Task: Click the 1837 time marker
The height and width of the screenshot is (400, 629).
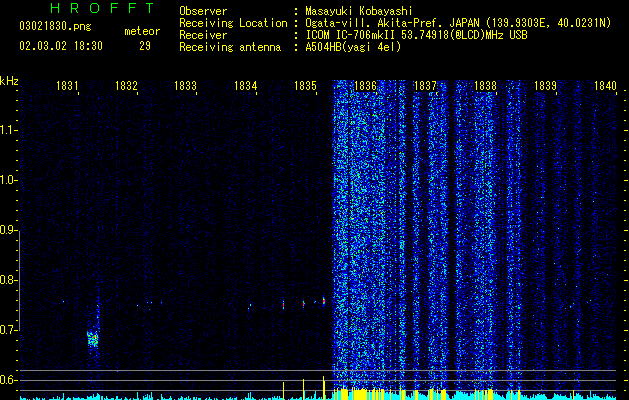Action: 425,86
